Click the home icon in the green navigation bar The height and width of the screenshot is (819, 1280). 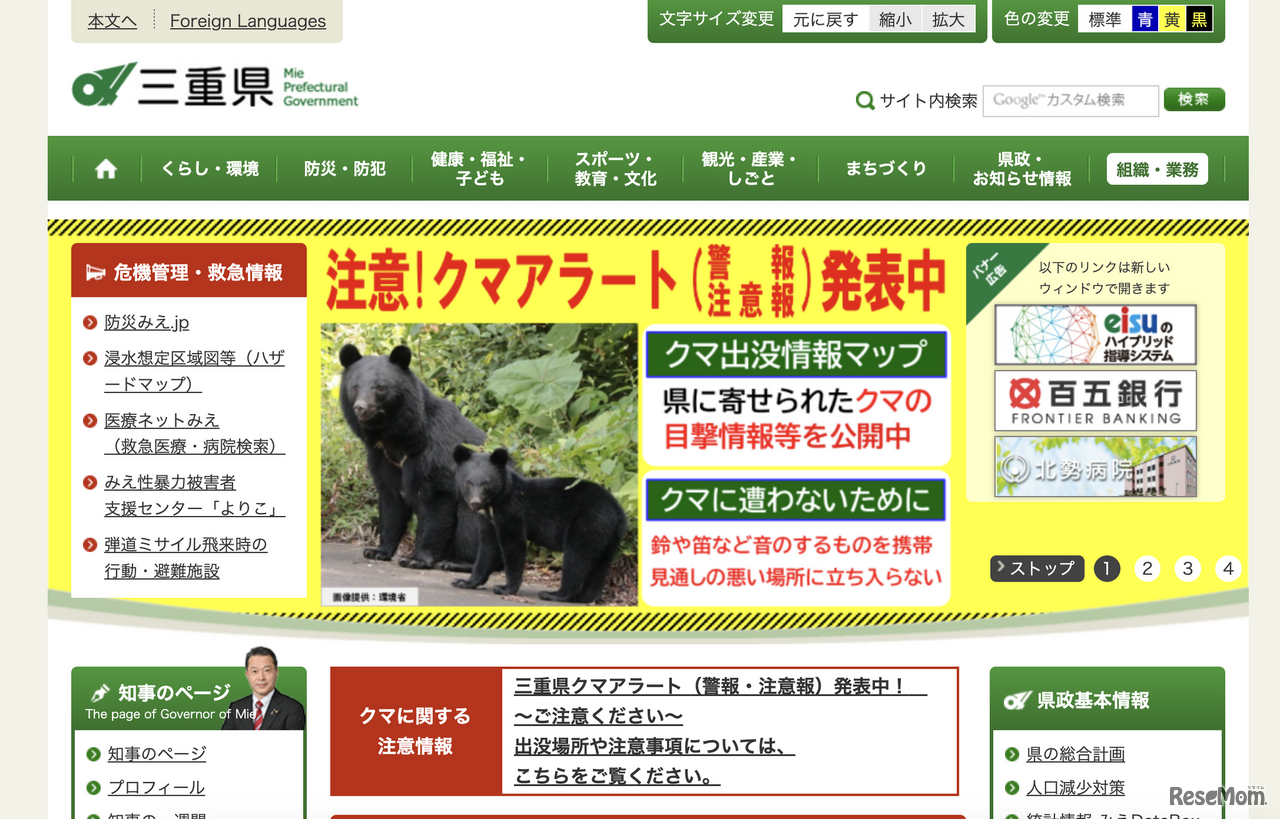105,168
